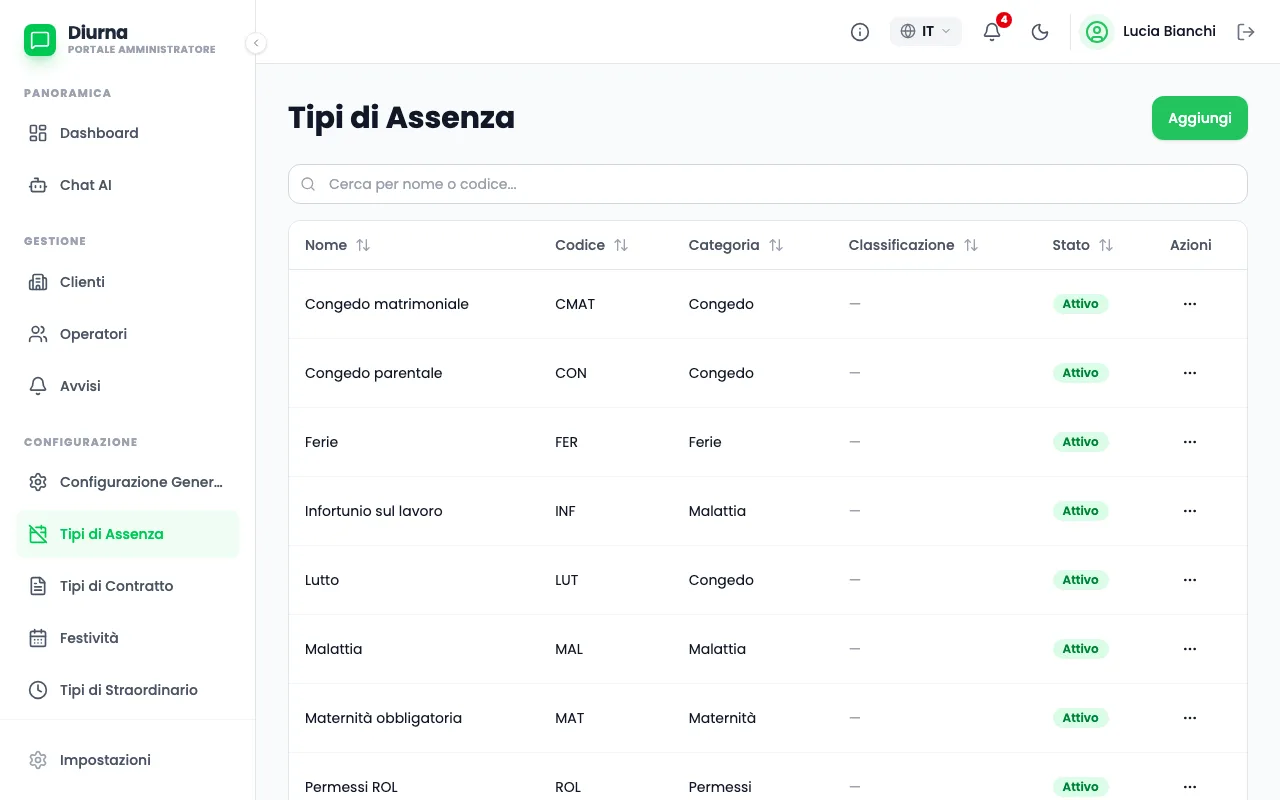Open actions menu for Congedo matrimoniale

point(1190,304)
